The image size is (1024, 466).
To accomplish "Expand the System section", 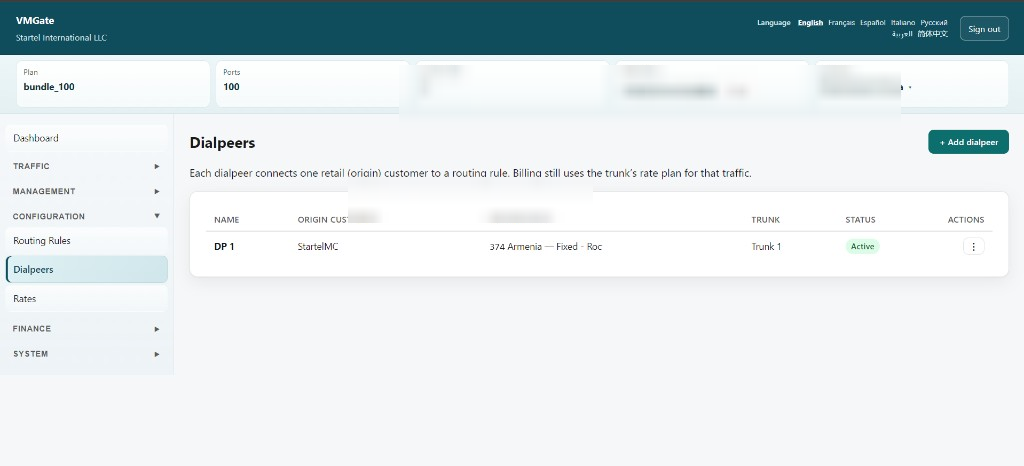I will pos(86,354).
